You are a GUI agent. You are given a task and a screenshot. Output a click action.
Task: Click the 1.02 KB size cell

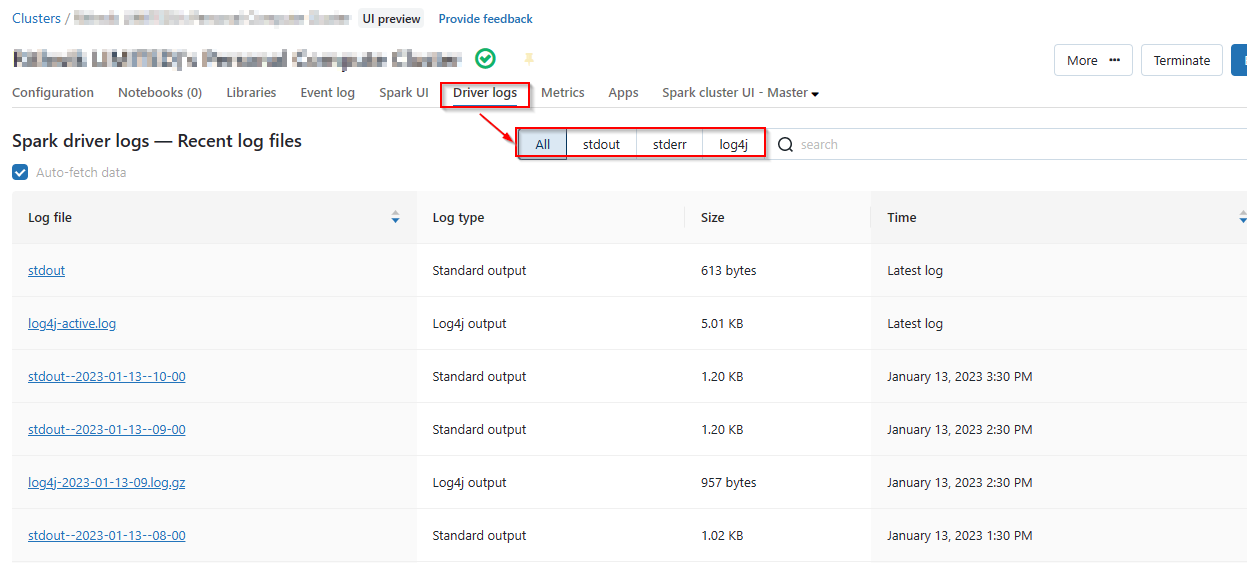point(722,535)
